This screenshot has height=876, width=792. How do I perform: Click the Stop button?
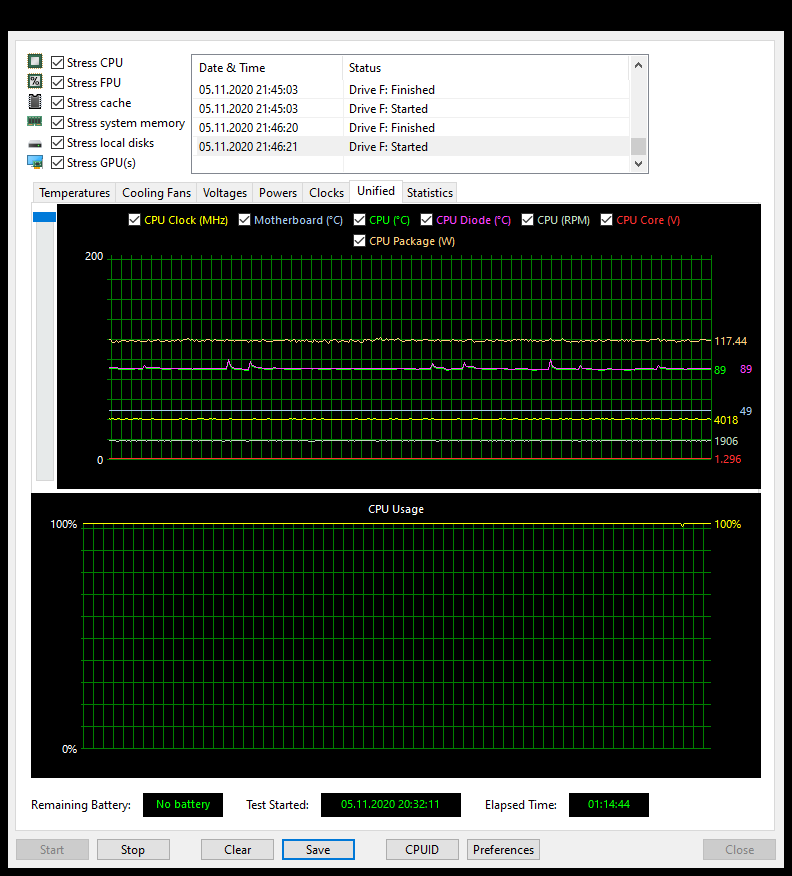(133, 849)
